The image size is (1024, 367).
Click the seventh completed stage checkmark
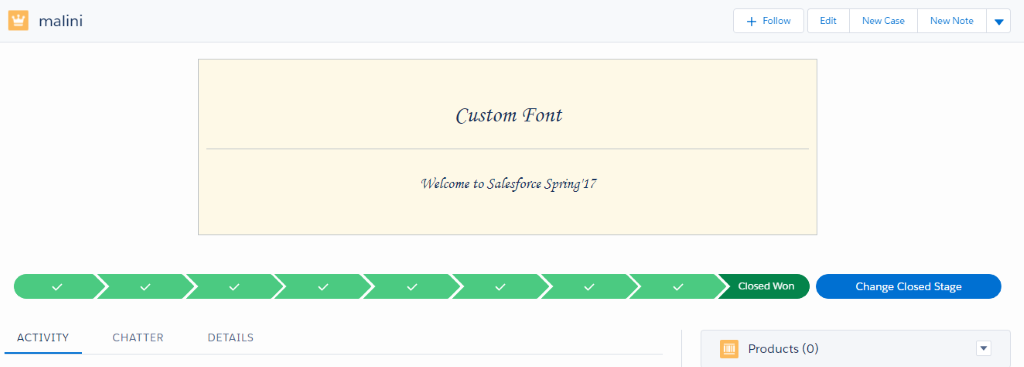click(589, 287)
